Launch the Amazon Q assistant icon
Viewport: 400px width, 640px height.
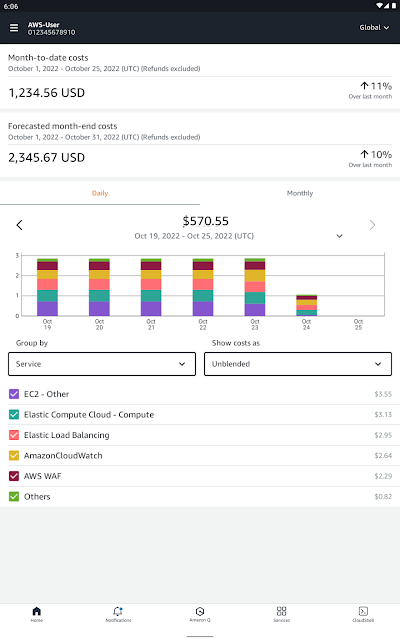[200, 611]
